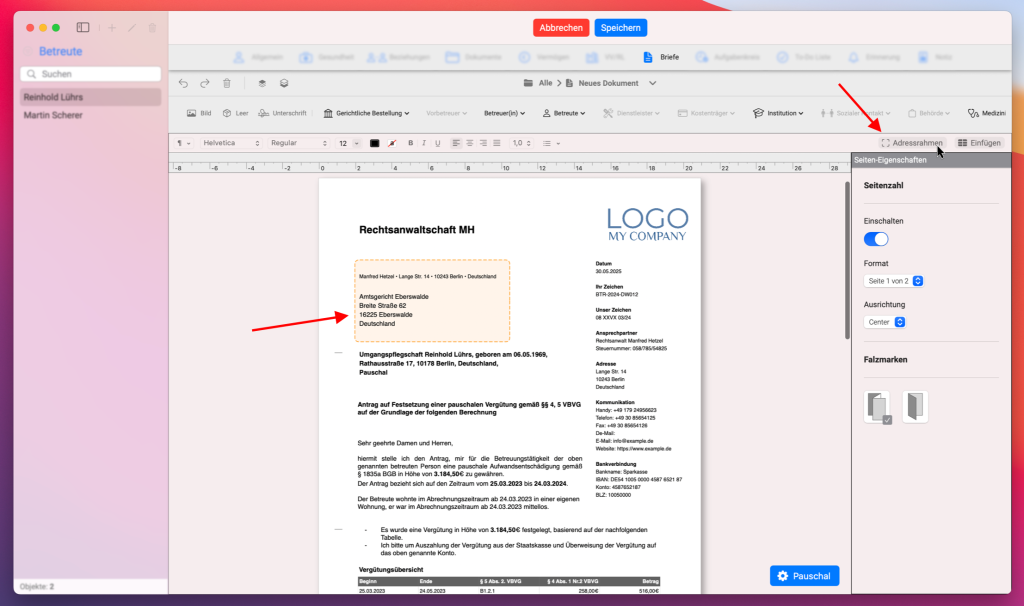
Task: Click the plus icon in the sidebar toolbar
Action: tap(112, 27)
